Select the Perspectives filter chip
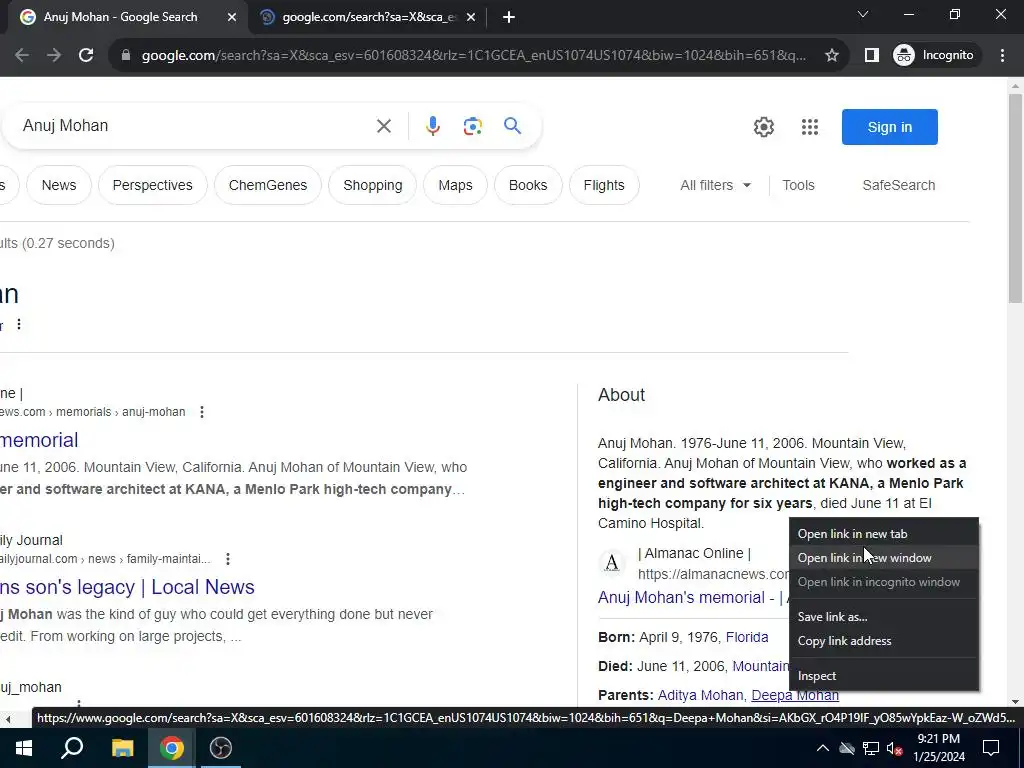 coord(153,185)
